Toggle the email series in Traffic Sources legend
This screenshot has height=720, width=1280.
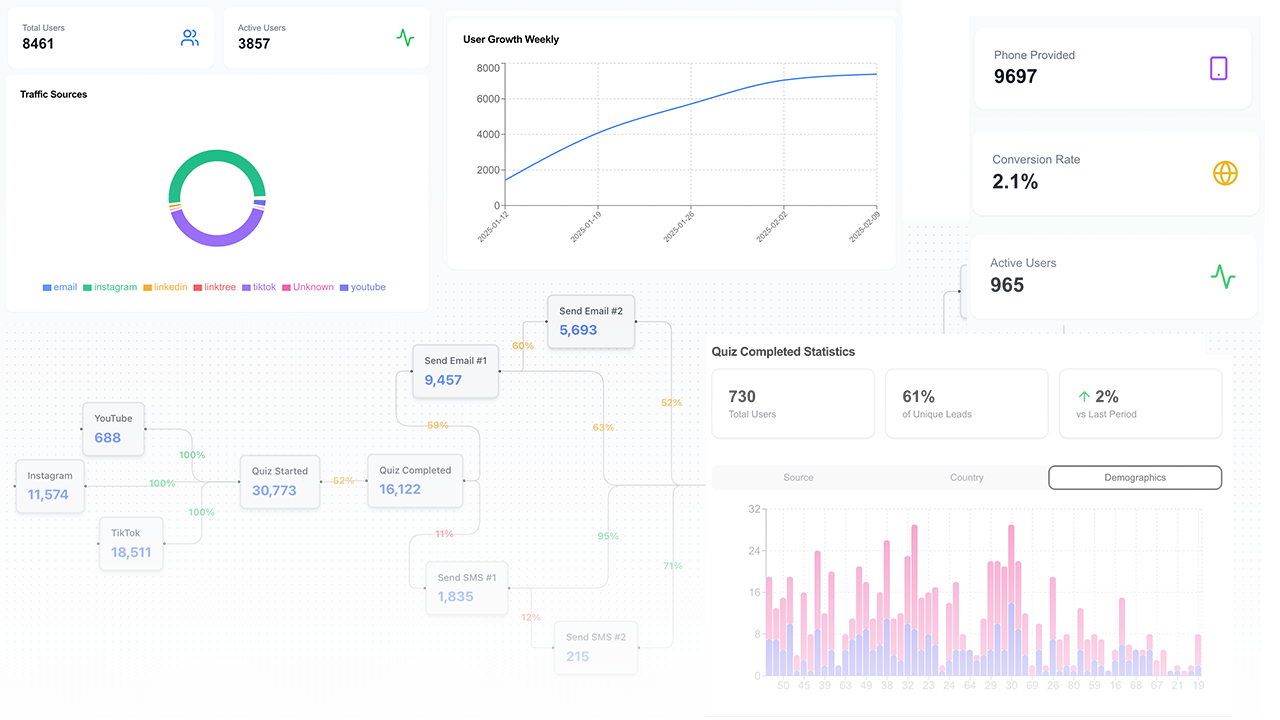[59, 287]
